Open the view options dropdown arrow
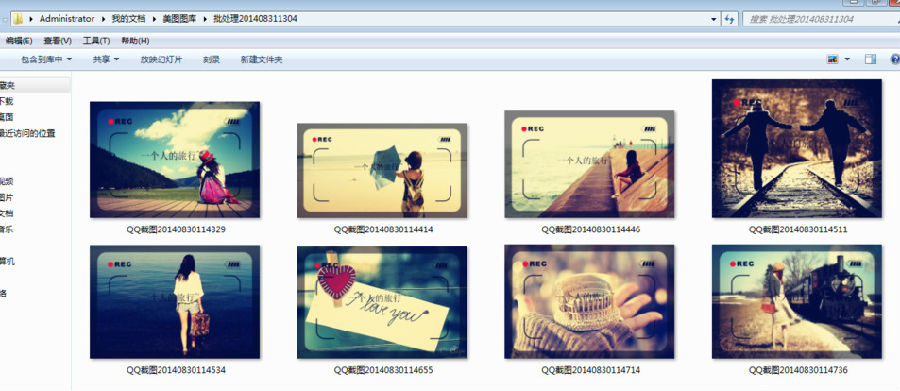Image resolution: width=900 pixels, height=391 pixels. [x=847, y=59]
